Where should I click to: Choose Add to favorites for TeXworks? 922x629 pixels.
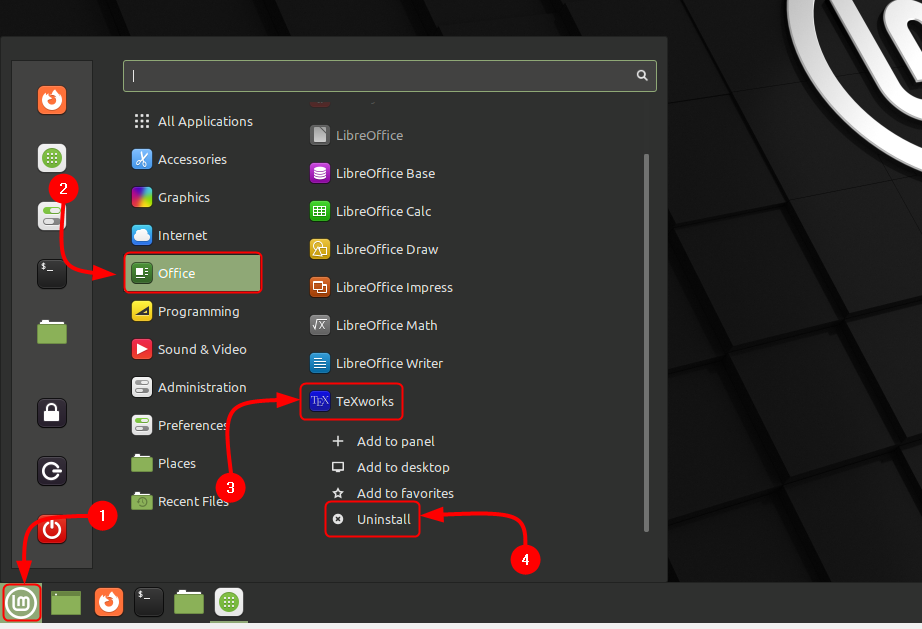click(393, 493)
